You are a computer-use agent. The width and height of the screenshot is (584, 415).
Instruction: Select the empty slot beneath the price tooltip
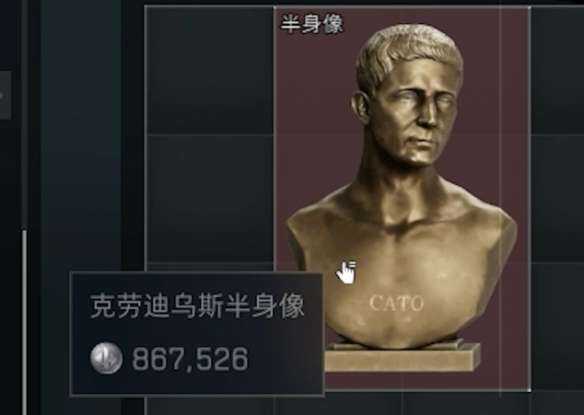click(209, 406)
